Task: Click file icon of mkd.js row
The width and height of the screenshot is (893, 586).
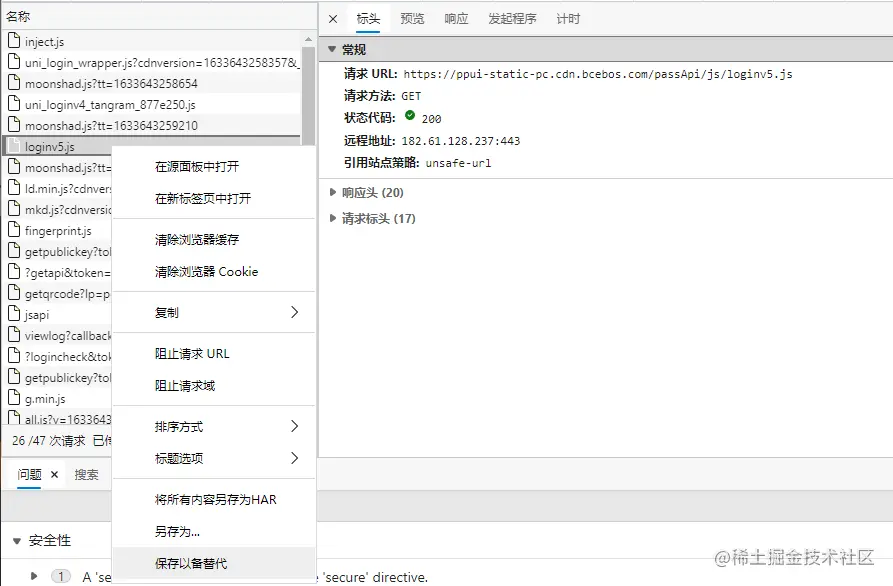Action: click(14, 208)
